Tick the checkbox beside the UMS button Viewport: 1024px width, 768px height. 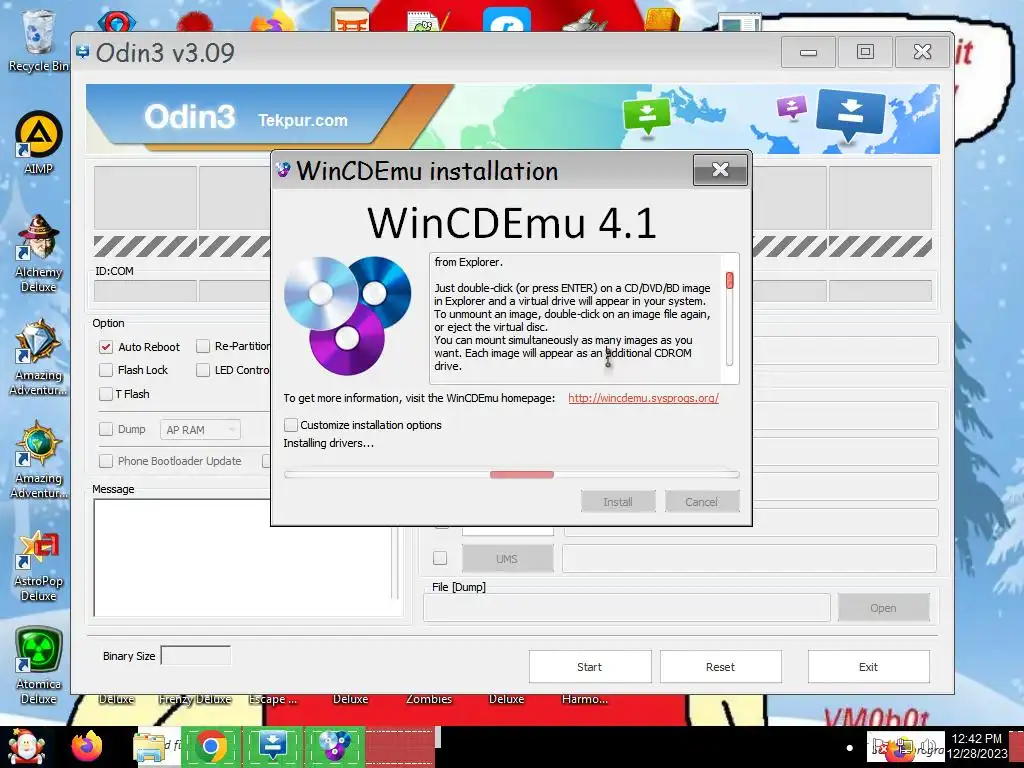(x=440, y=558)
